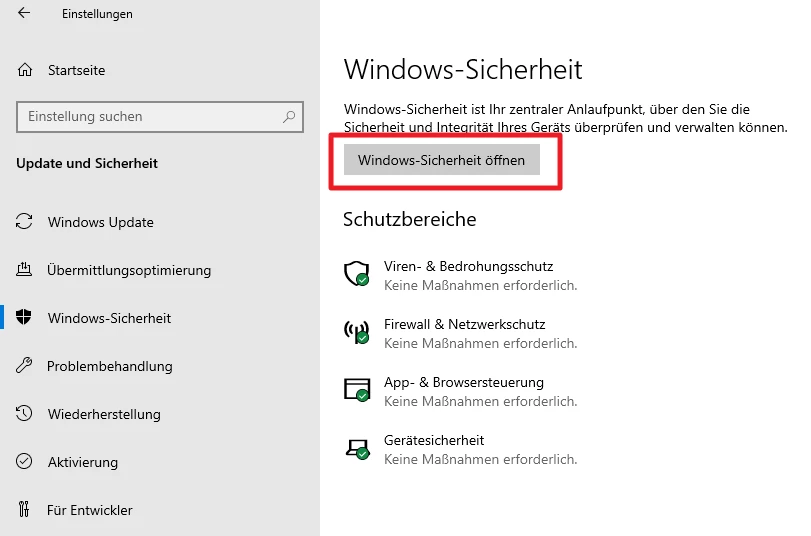Click the Startseite home icon

click(26, 70)
